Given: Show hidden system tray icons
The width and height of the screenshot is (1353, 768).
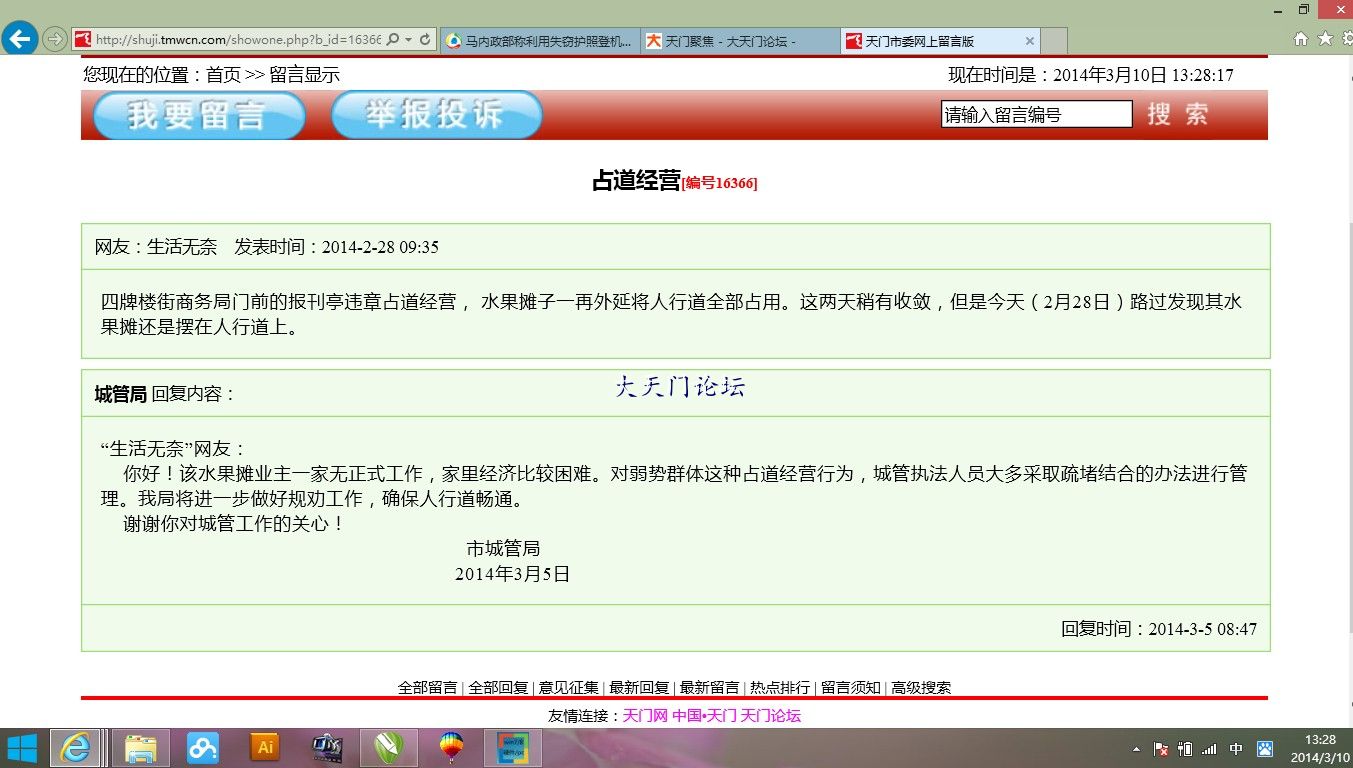Looking at the screenshot, I should tap(1136, 749).
